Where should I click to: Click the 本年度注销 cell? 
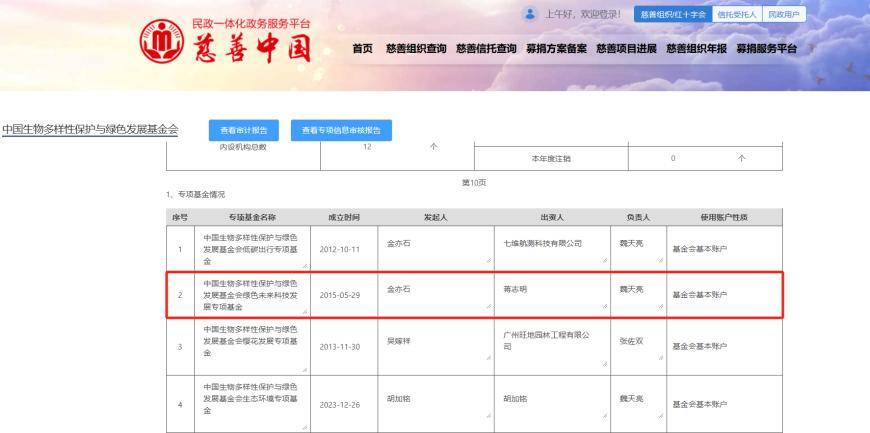coord(551,159)
